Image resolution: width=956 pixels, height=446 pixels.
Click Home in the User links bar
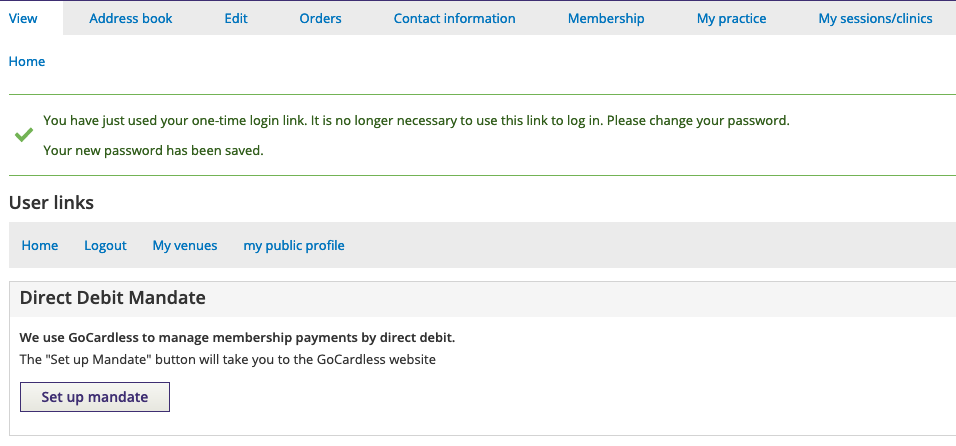click(40, 246)
